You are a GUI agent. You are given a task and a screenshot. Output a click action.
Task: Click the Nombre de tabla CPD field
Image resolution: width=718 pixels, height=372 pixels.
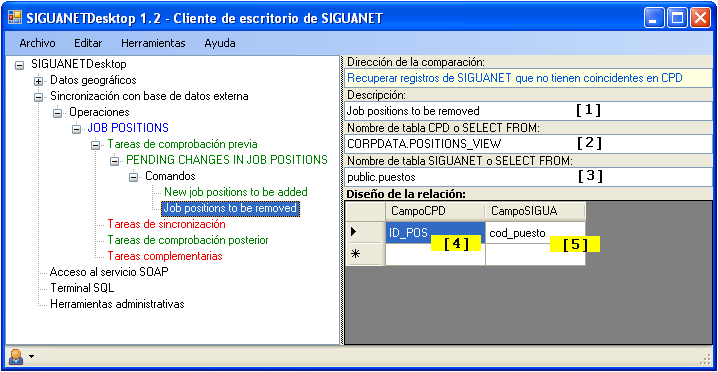[528, 143]
